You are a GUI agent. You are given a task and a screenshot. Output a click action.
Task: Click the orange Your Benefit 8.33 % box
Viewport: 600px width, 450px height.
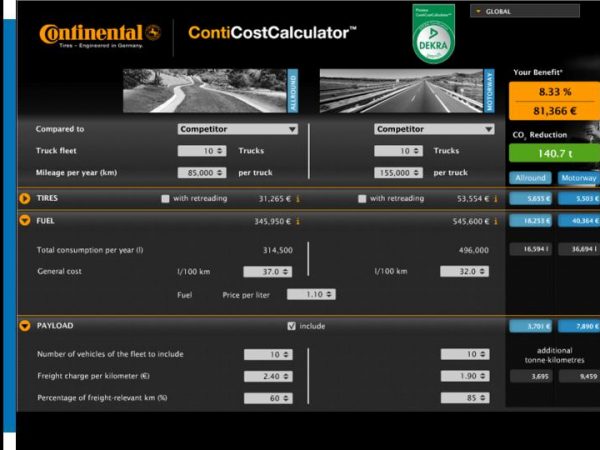click(x=554, y=101)
